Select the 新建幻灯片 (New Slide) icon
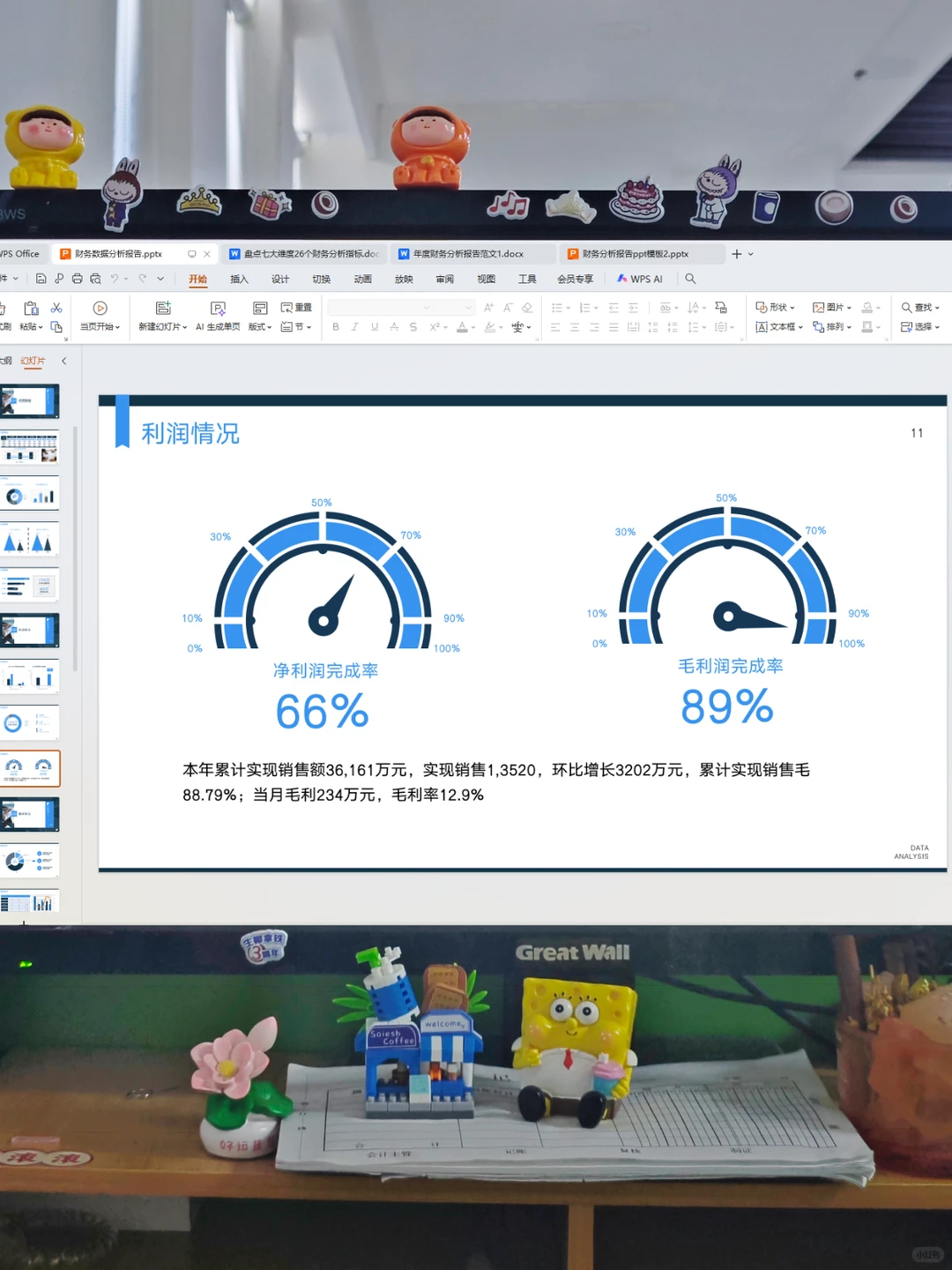Image resolution: width=952 pixels, height=1270 pixels. click(x=165, y=307)
